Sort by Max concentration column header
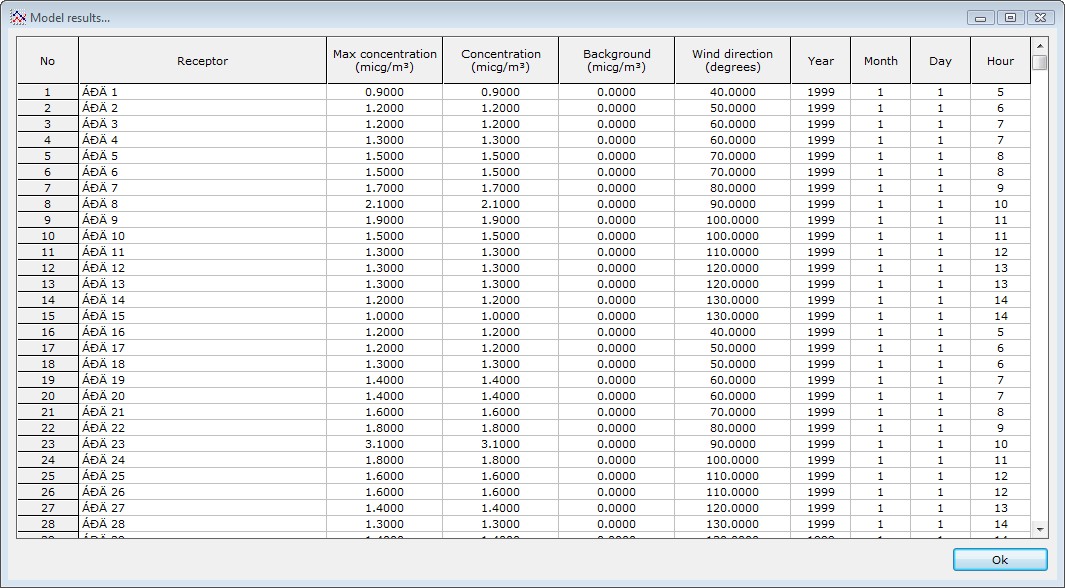This screenshot has height=588, width=1065. coord(384,61)
